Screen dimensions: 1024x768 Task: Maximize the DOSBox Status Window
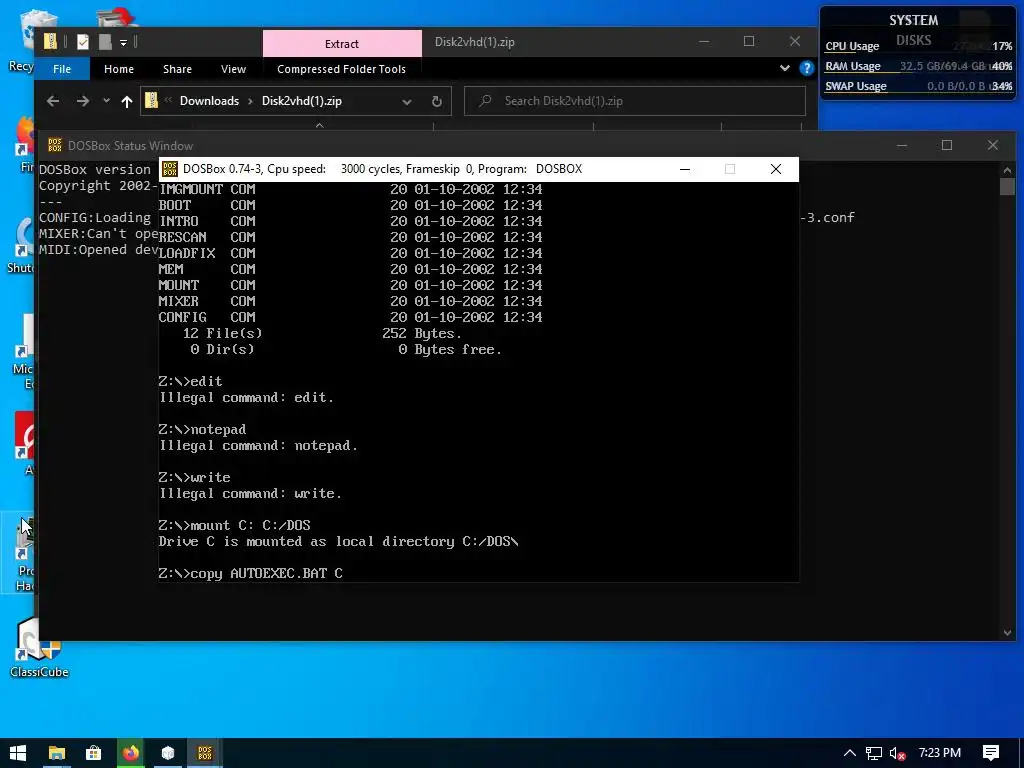tap(947, 145)
